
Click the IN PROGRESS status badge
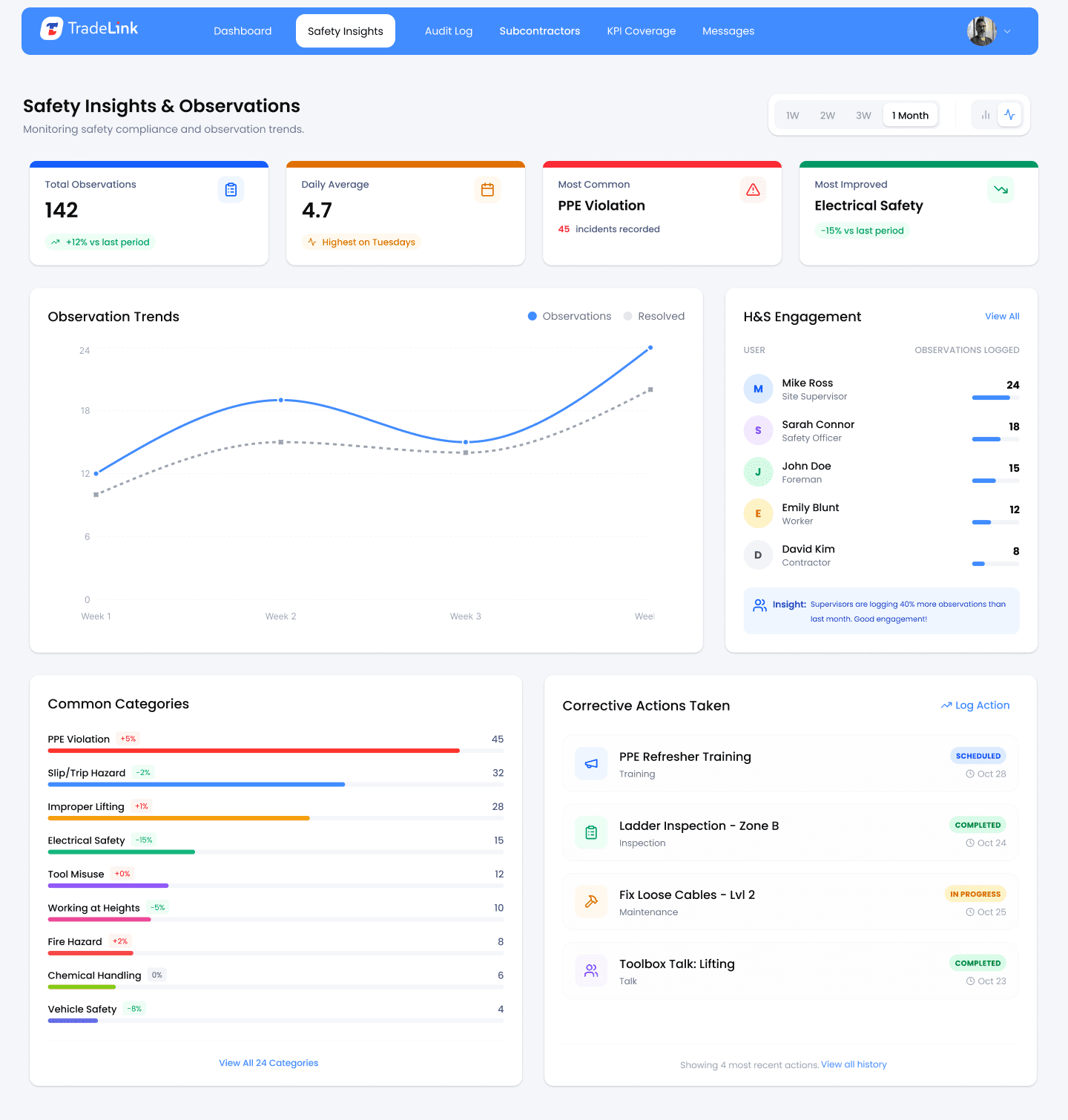click(975, 894)
